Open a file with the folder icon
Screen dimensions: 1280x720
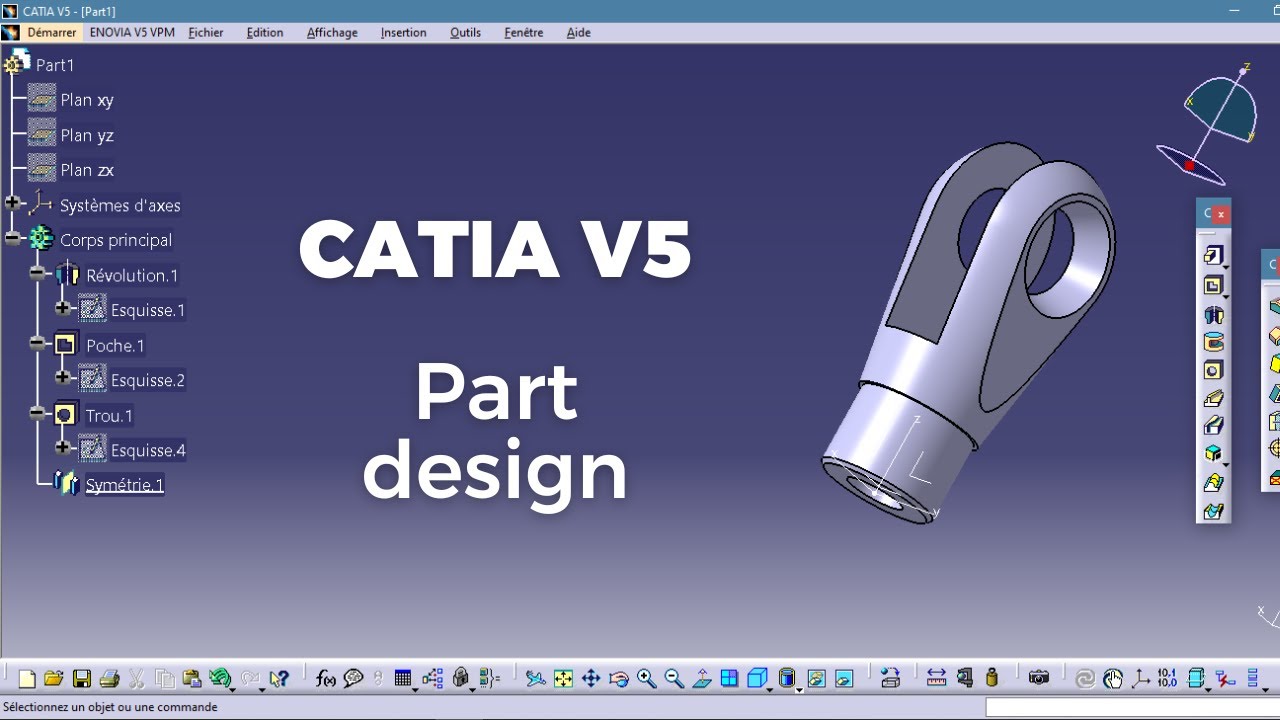54,679
